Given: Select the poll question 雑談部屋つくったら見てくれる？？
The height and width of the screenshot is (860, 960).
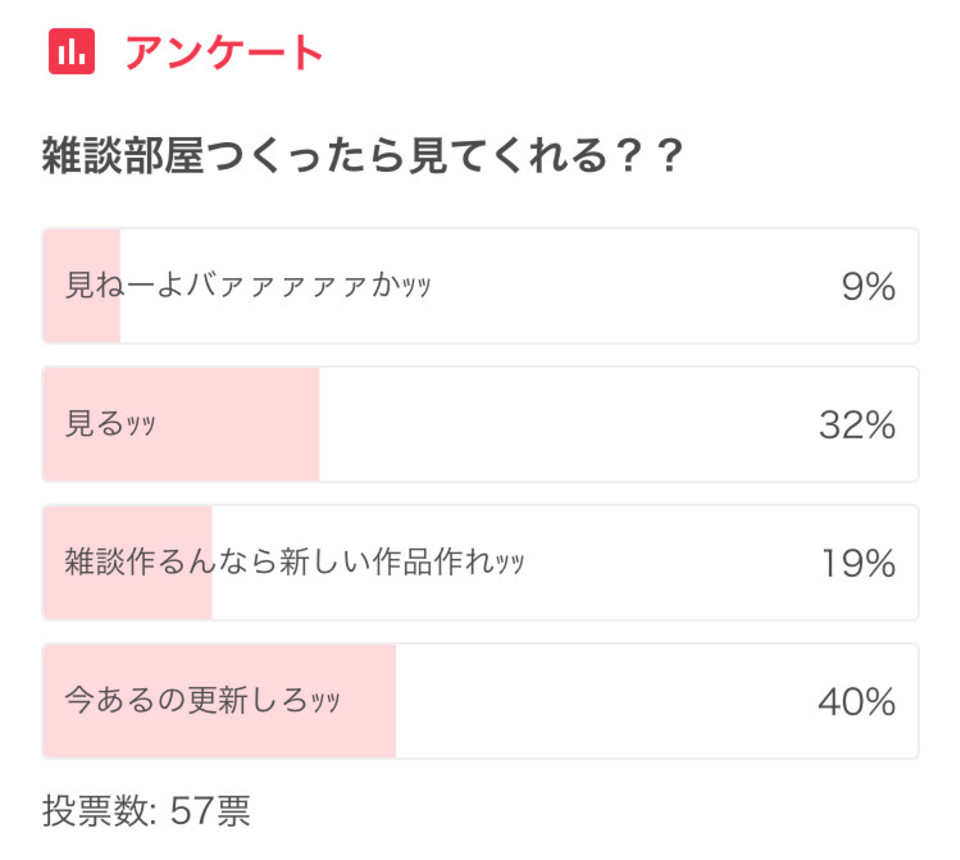Looking at the screenshot, I should (362, 155).
